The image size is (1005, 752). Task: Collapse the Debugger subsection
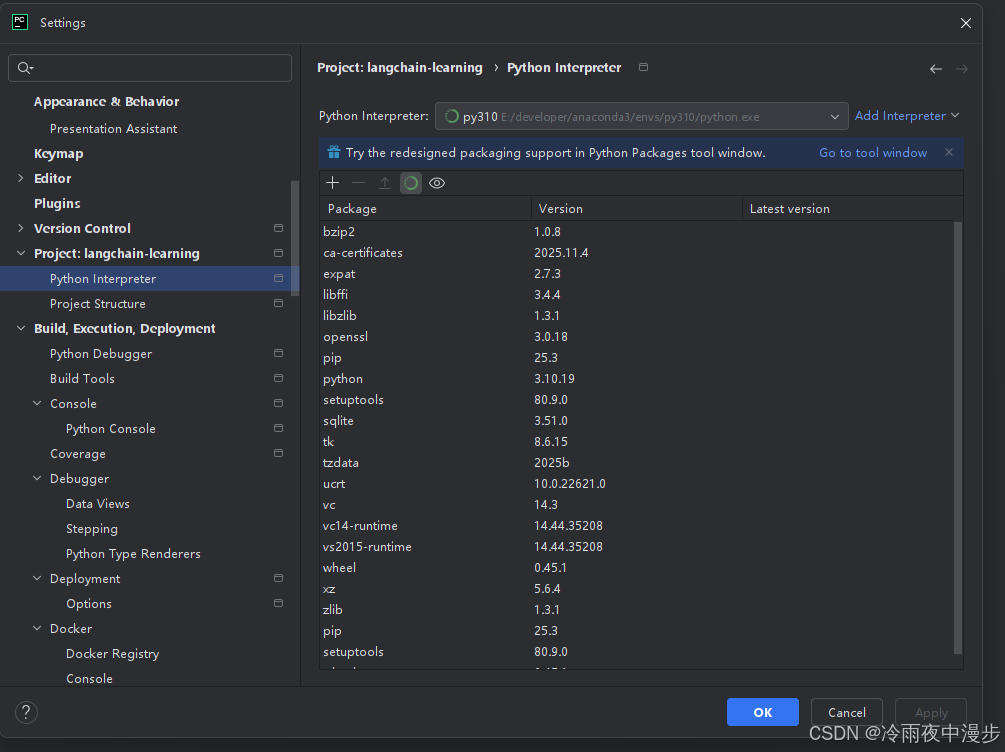click(x=37, y=478)
